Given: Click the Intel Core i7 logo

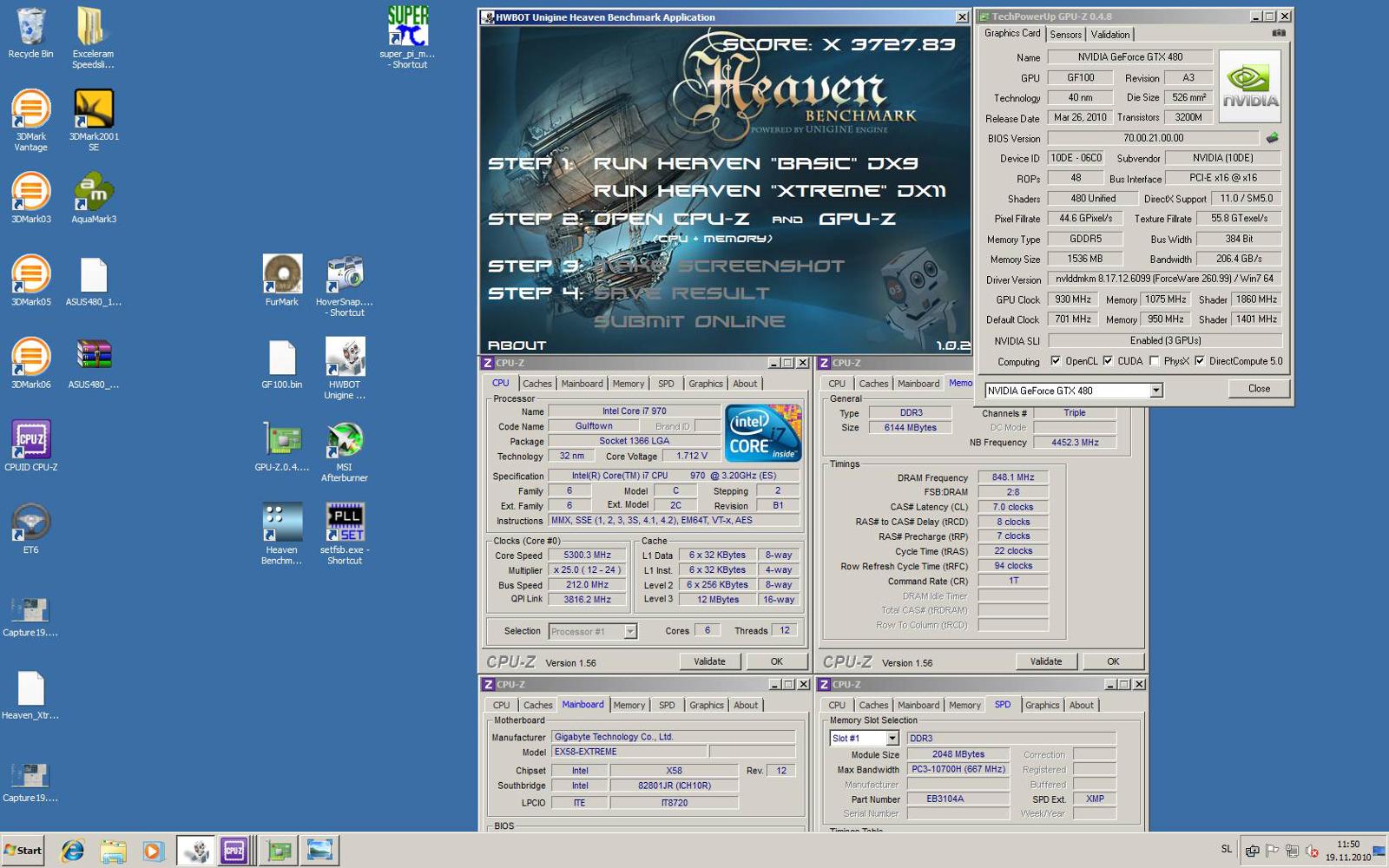Looking at the screenshot, I should click(763, 432).
